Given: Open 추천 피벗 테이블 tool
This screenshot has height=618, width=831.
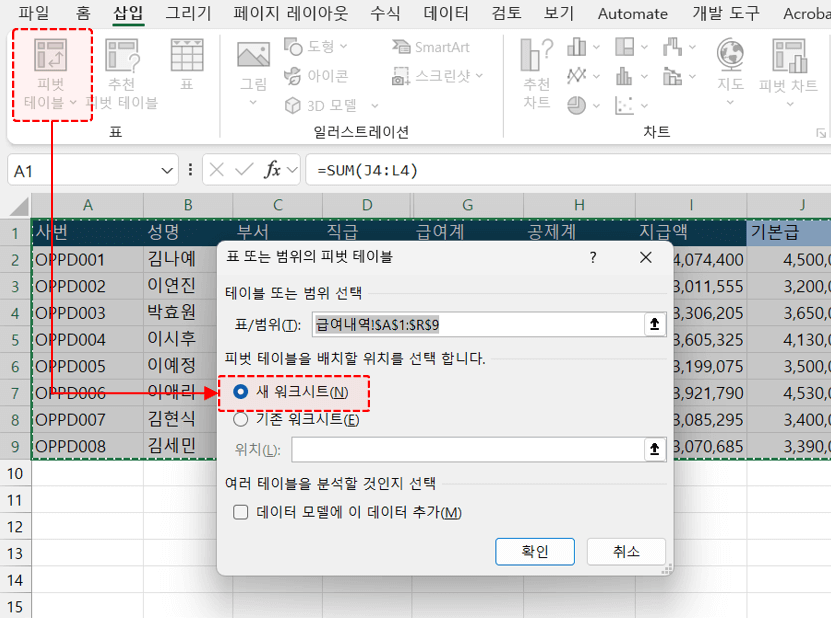Looking at the screenshot, I should coord(123,74).
